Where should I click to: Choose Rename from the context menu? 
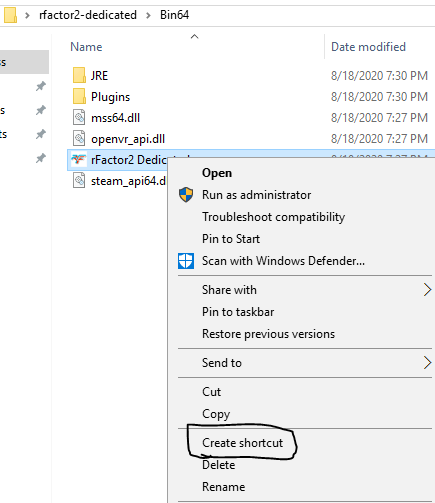[x=223, y=487]
